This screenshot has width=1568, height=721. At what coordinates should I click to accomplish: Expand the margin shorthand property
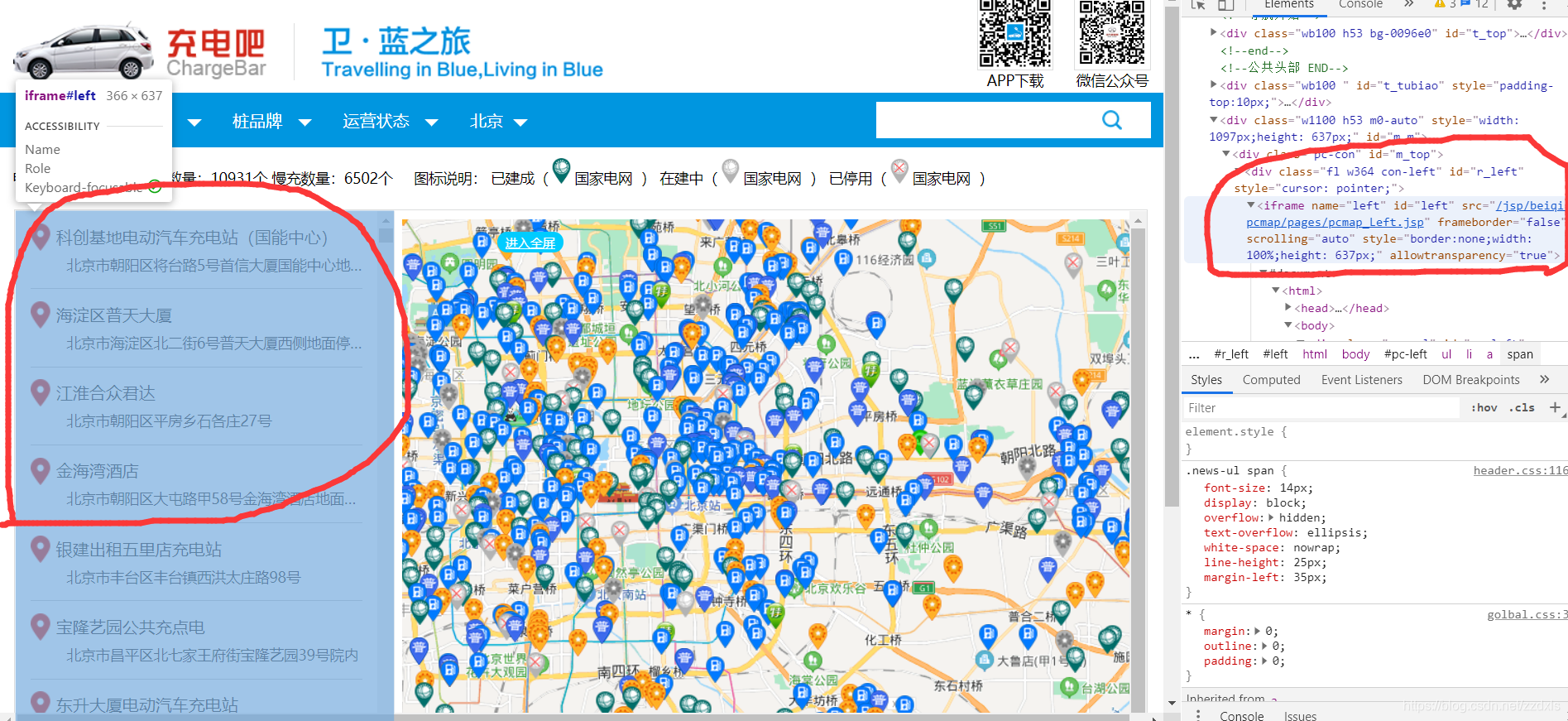(1258, 631)
